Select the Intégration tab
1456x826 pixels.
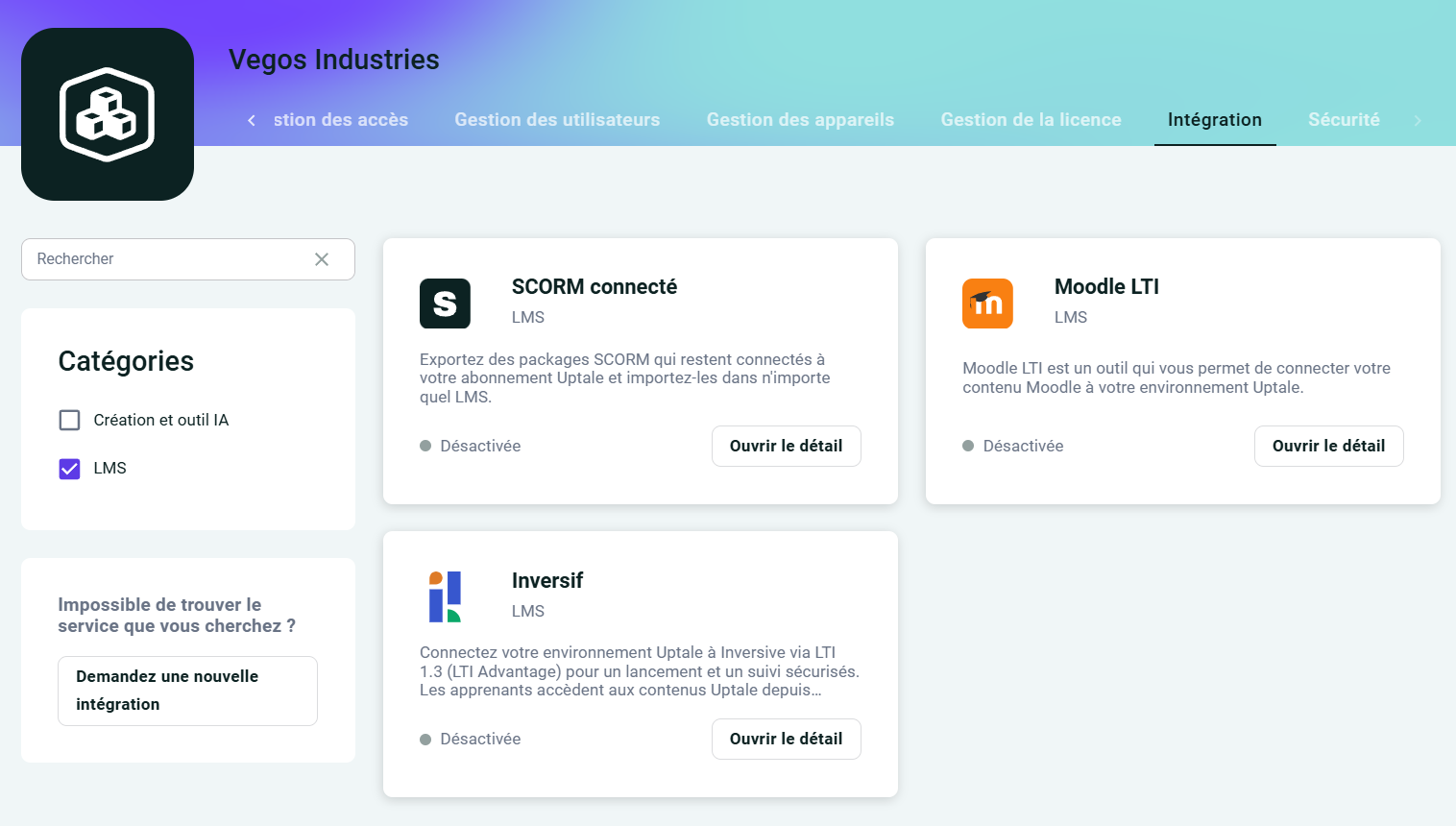coord(1215,120)
